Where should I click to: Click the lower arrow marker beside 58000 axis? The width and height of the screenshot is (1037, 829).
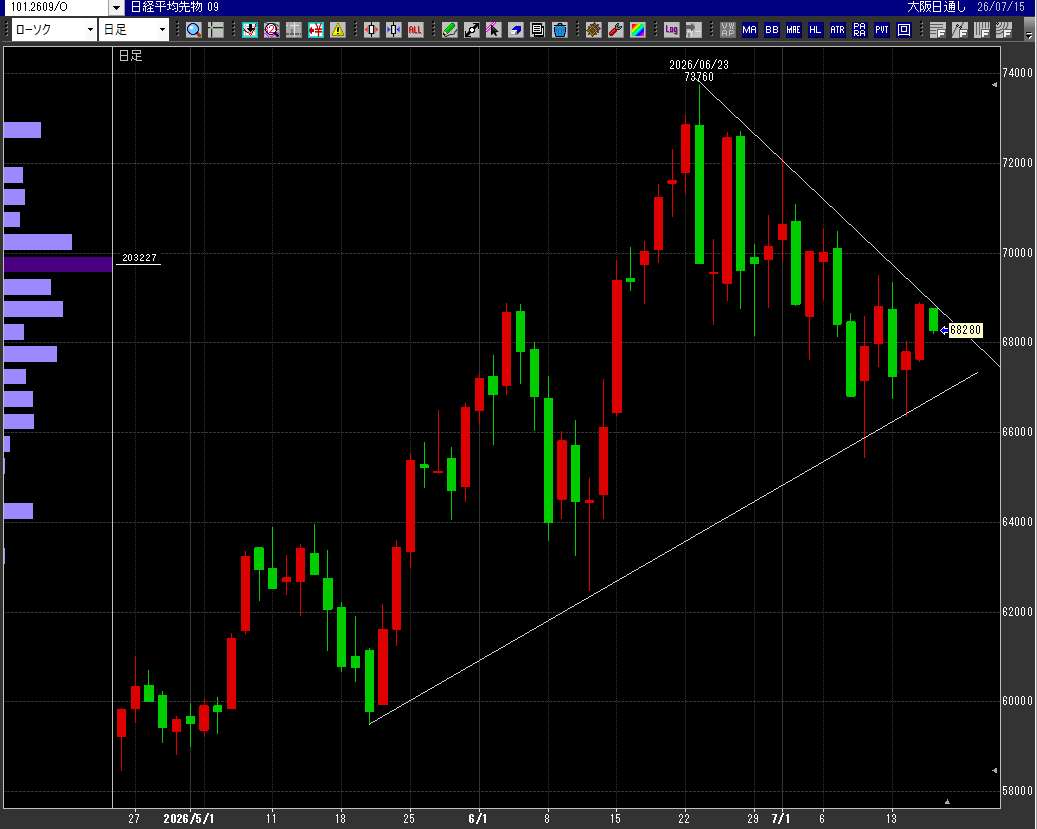point(995,770)
